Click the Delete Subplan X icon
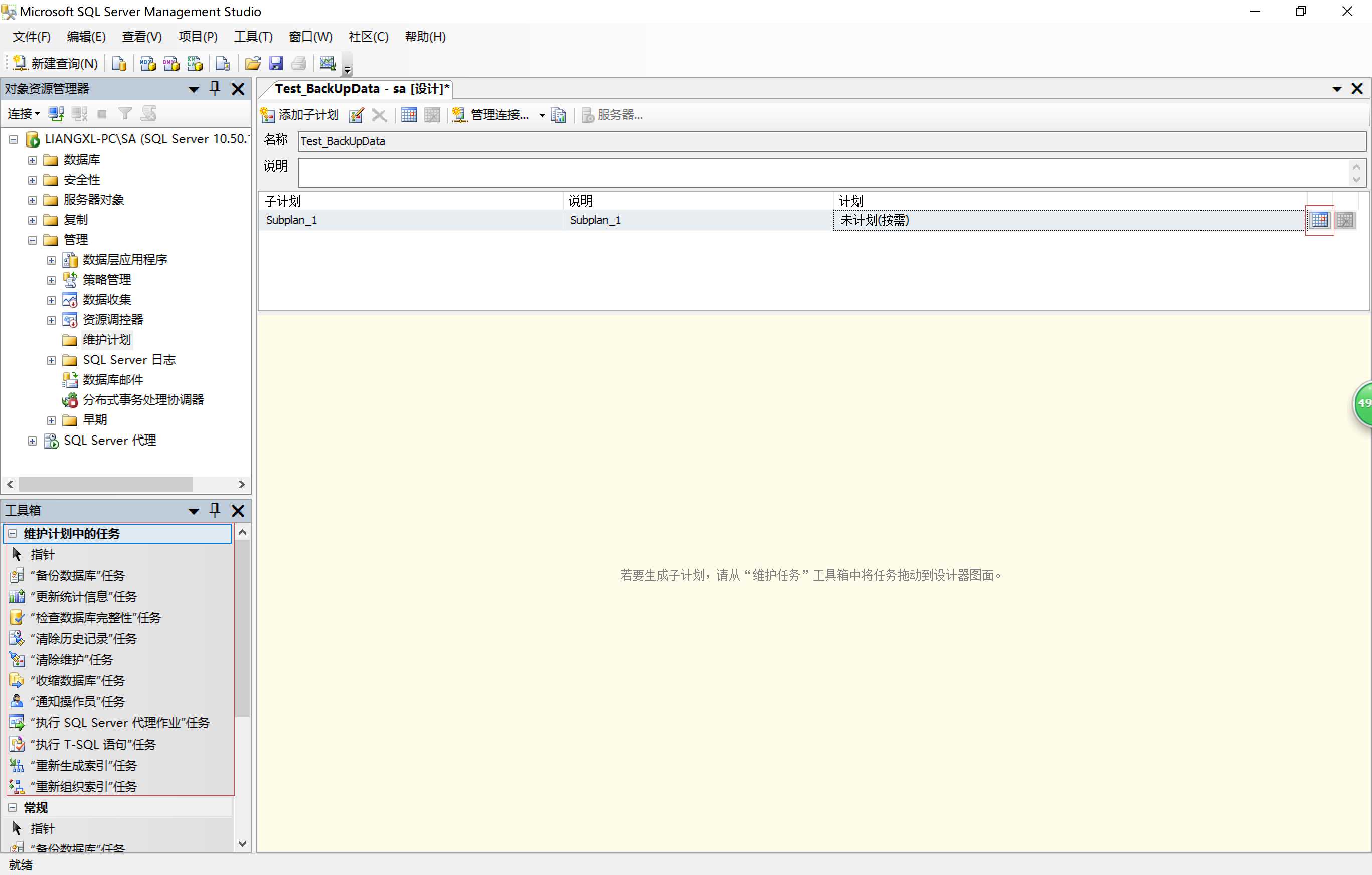Image resolution: width=1372 pixels, height=875 pixels. tap(379, 115)
